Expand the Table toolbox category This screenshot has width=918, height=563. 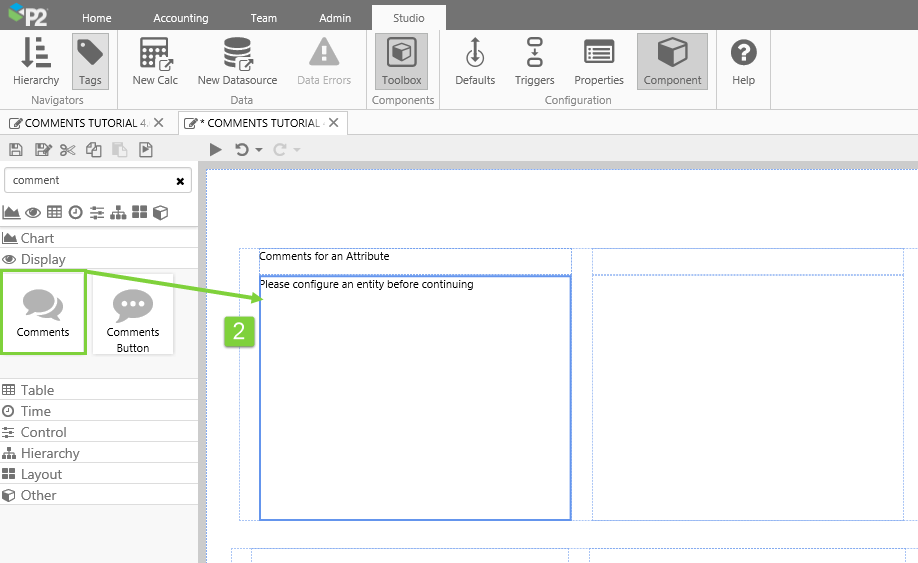pos(37,390)
